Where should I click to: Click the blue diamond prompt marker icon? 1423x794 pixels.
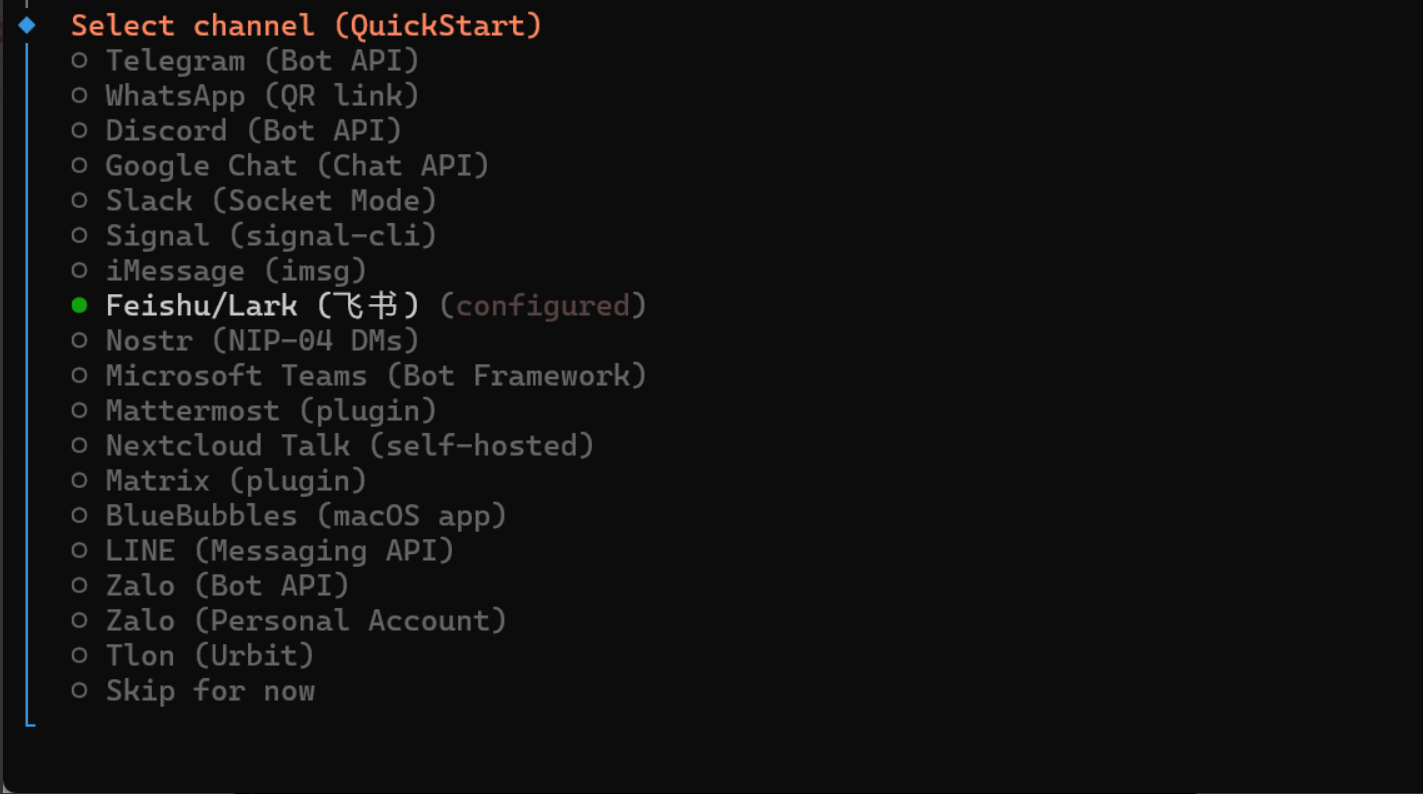[x=27, y=25]
